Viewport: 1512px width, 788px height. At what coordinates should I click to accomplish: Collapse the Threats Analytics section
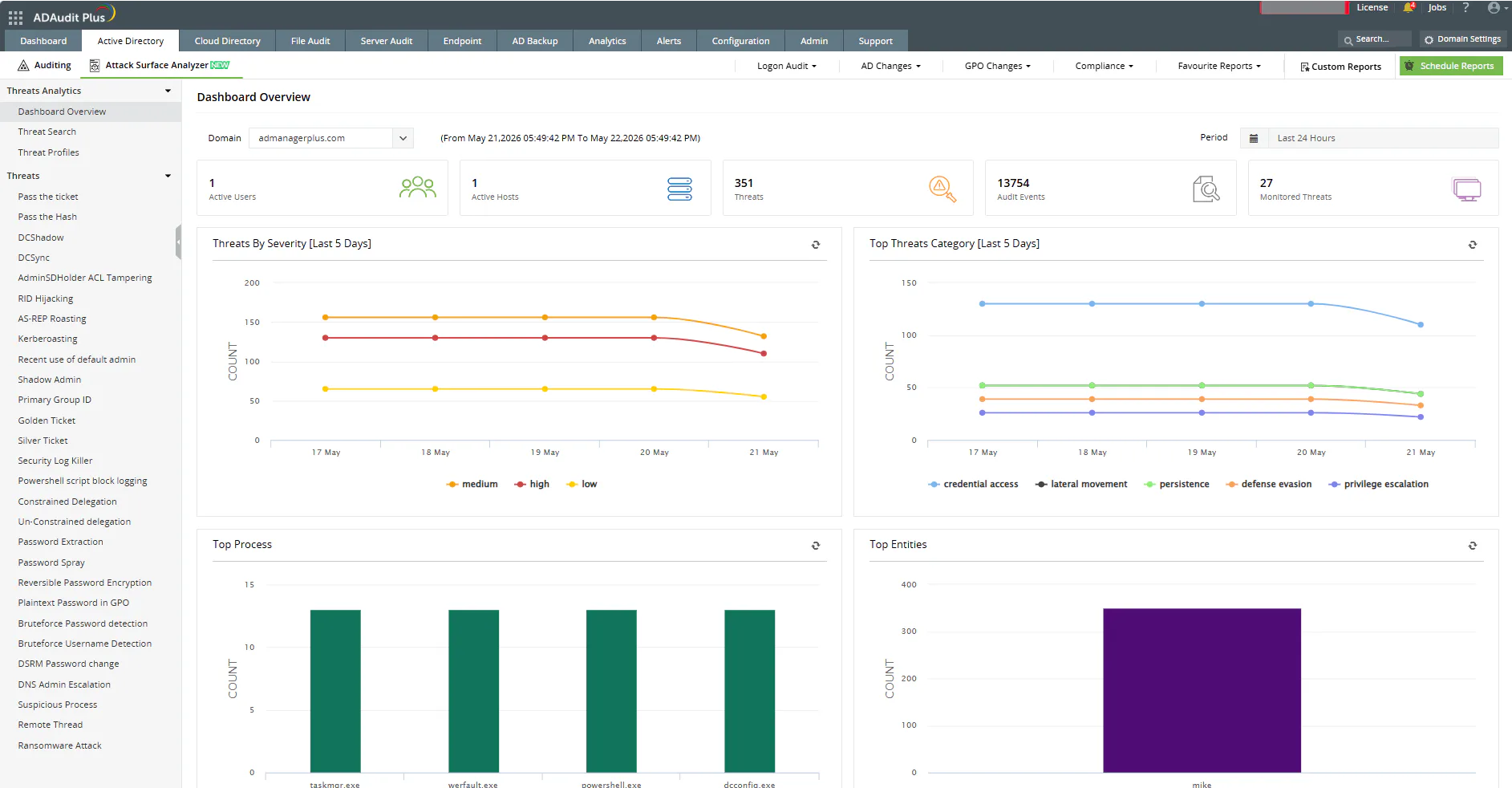click(x=168, y=91)
